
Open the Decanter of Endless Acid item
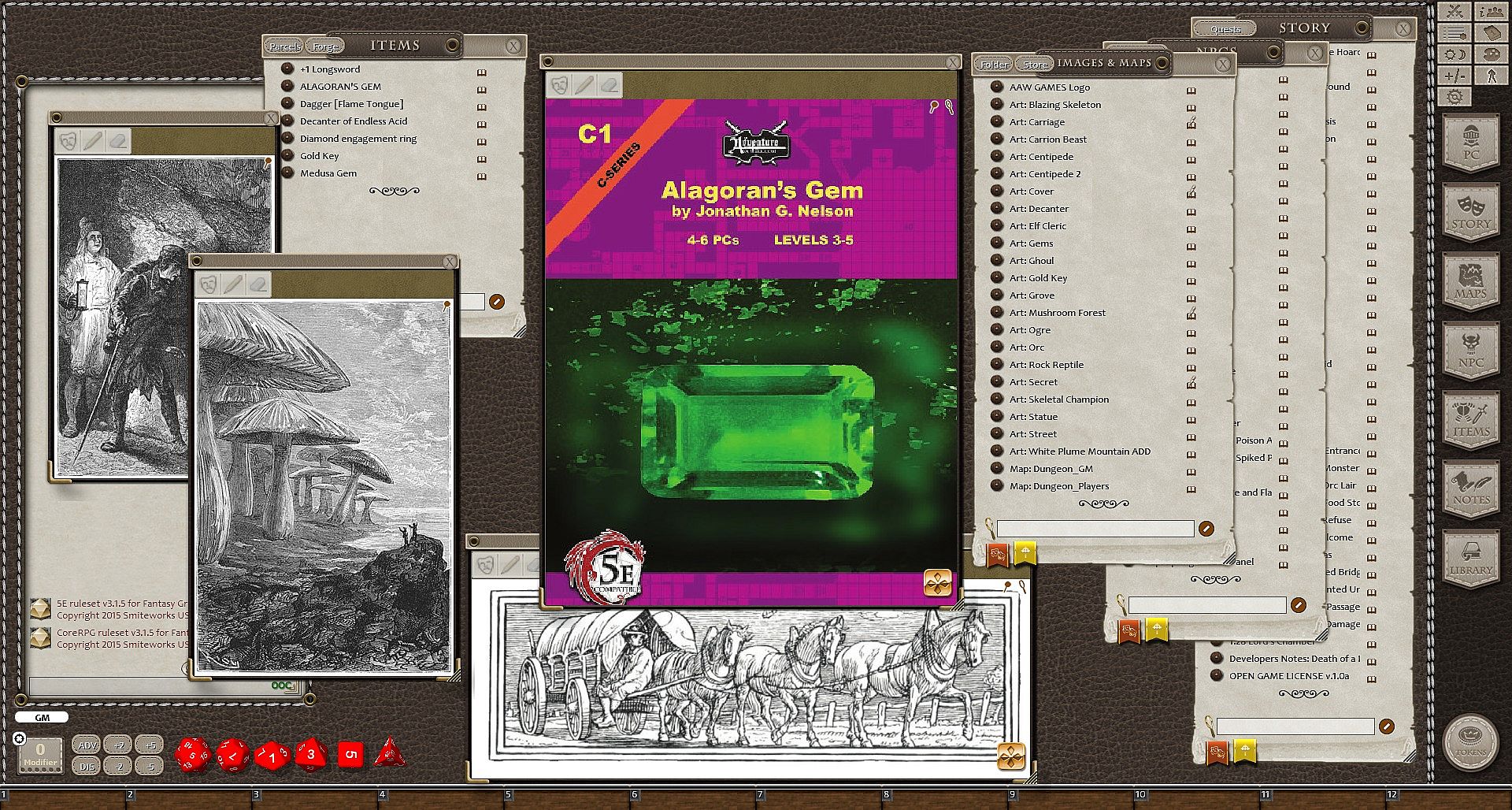353,121
